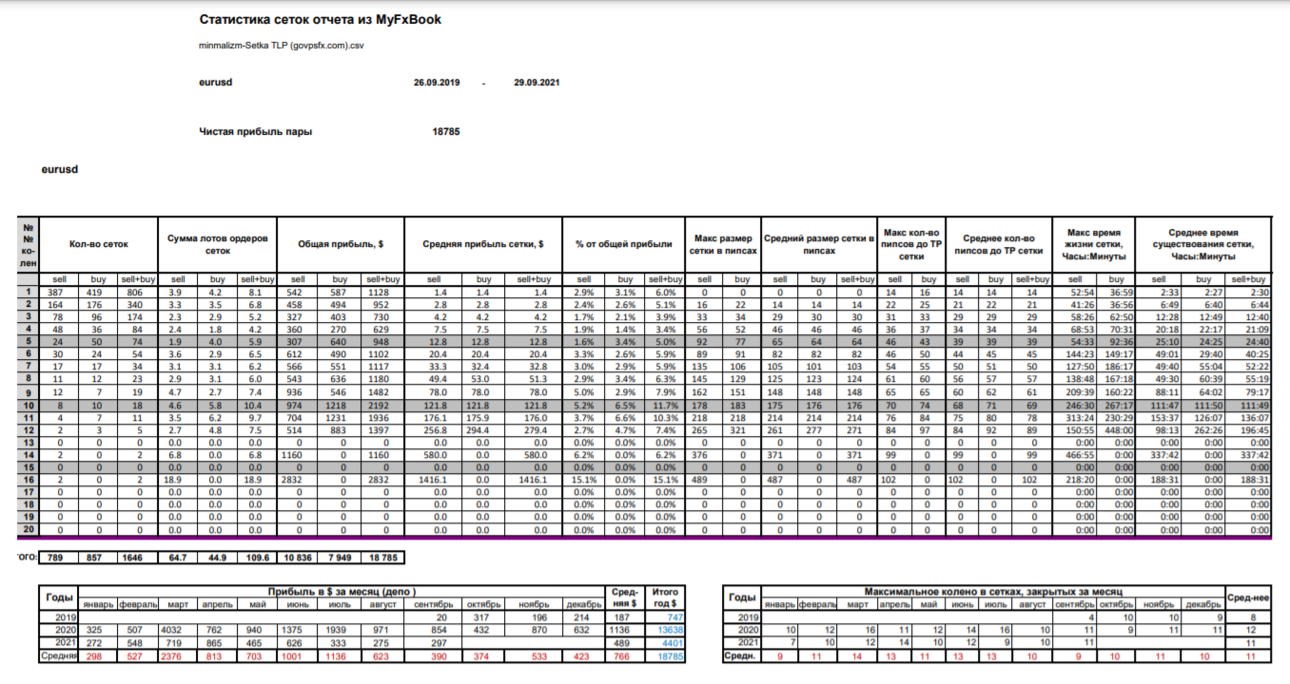
Task: Click the header 'Средняя прибыль сетки, $'
Action: point(482,244)
